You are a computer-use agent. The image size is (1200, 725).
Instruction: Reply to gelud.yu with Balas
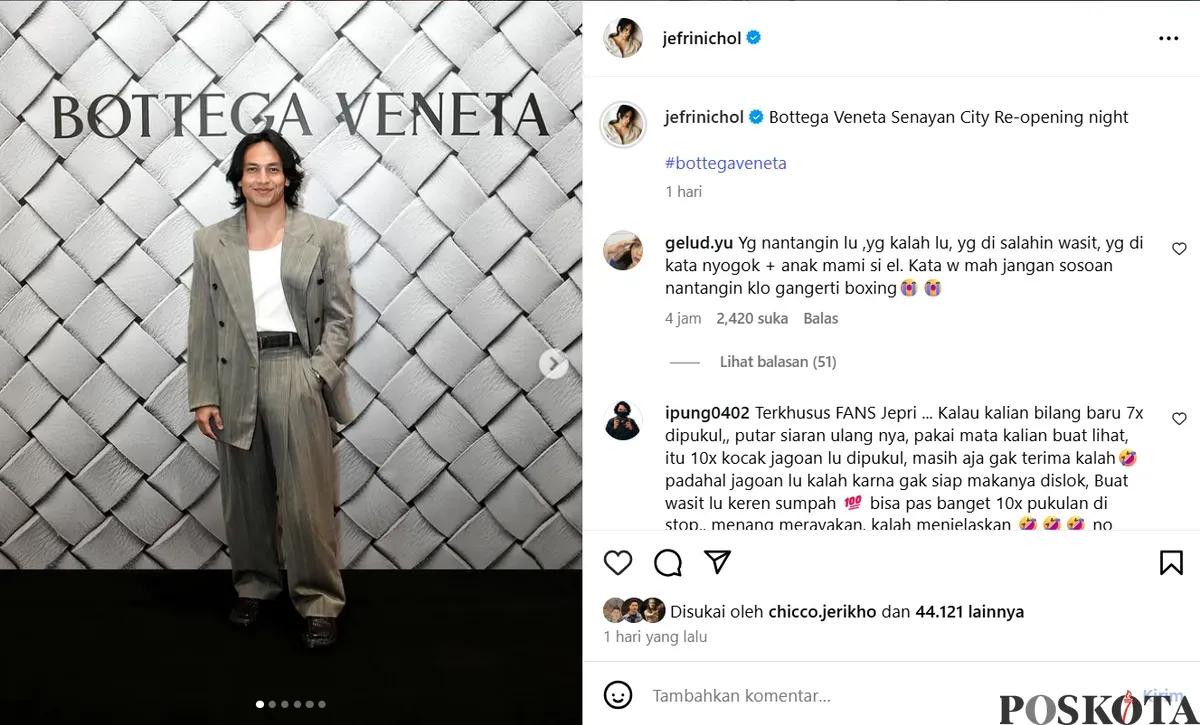point(821,318)
